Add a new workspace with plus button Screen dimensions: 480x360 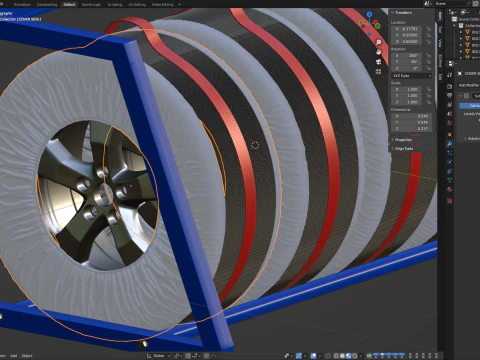click(x=179, y=5)
